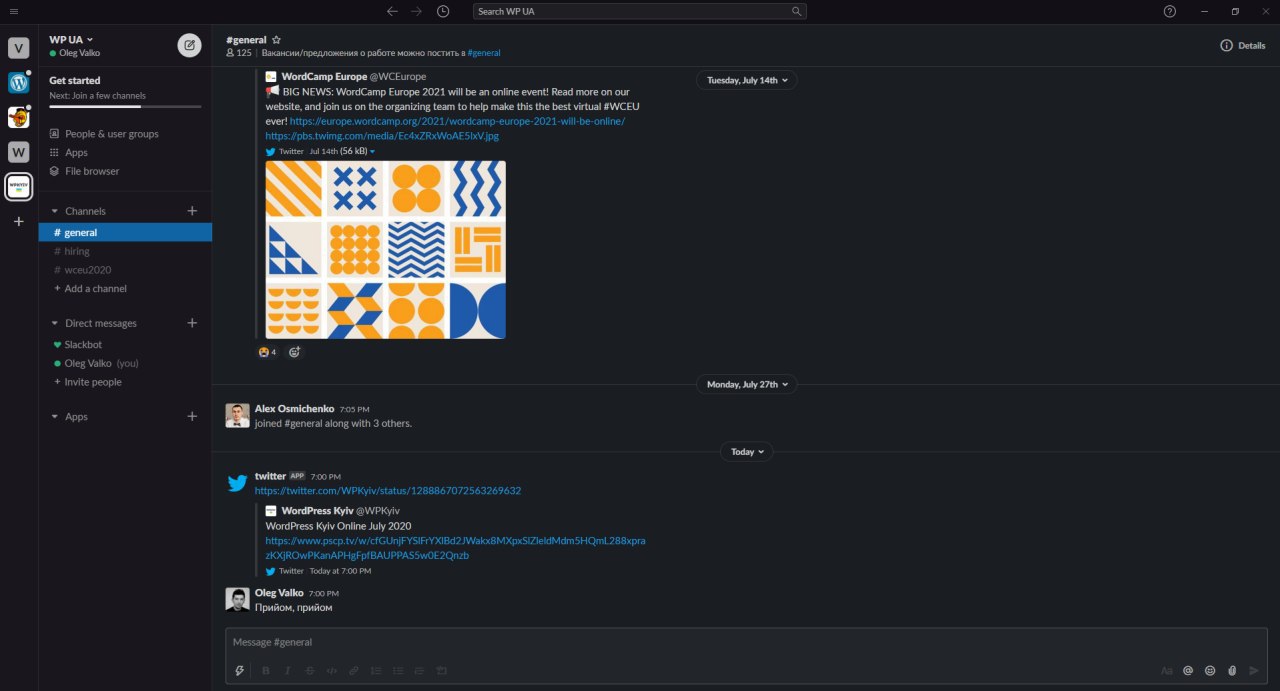Hide formatting with the Aa icon
Screen dimensions: 1280x691
[x=1166, y=670]
